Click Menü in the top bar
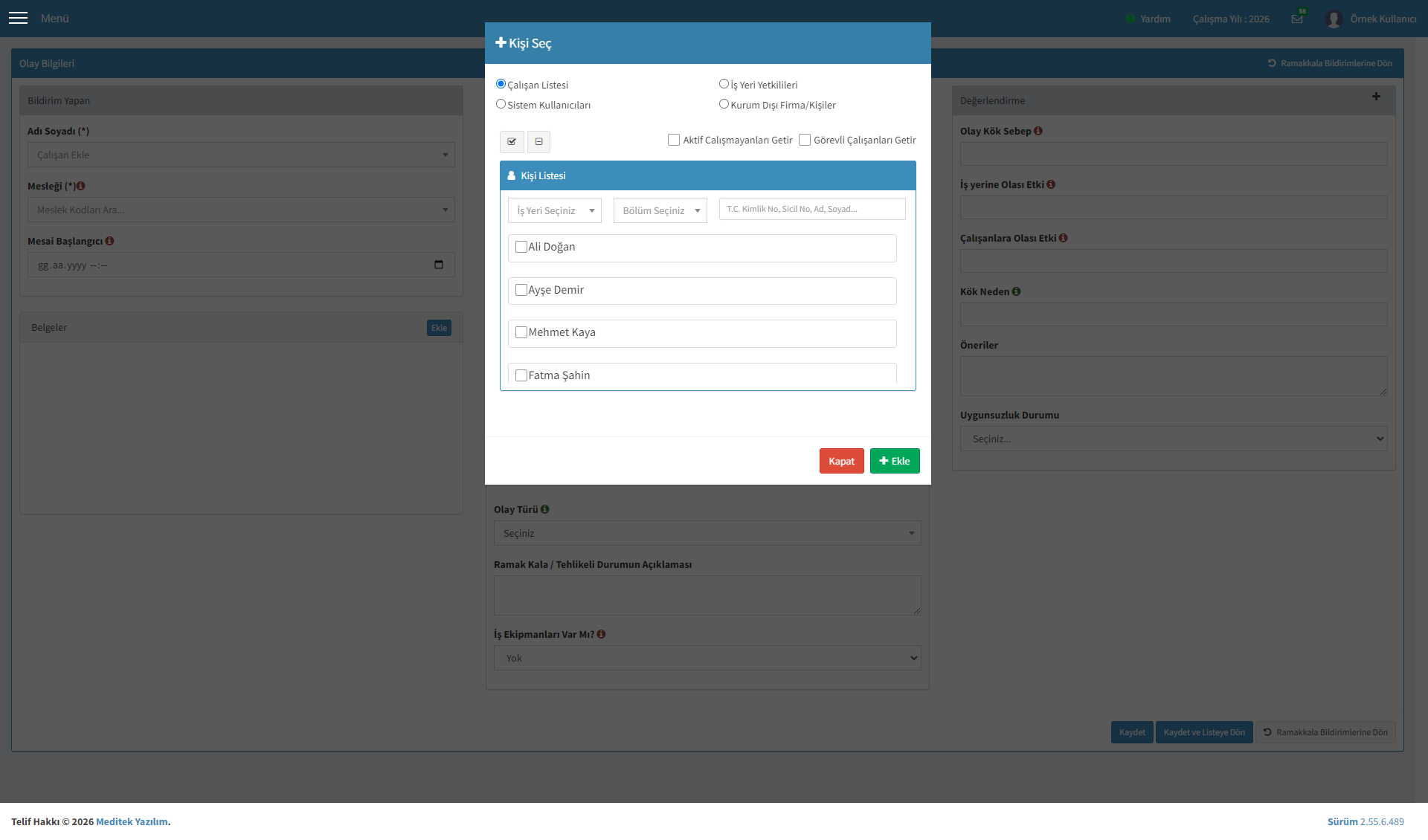 click(55, 19)
